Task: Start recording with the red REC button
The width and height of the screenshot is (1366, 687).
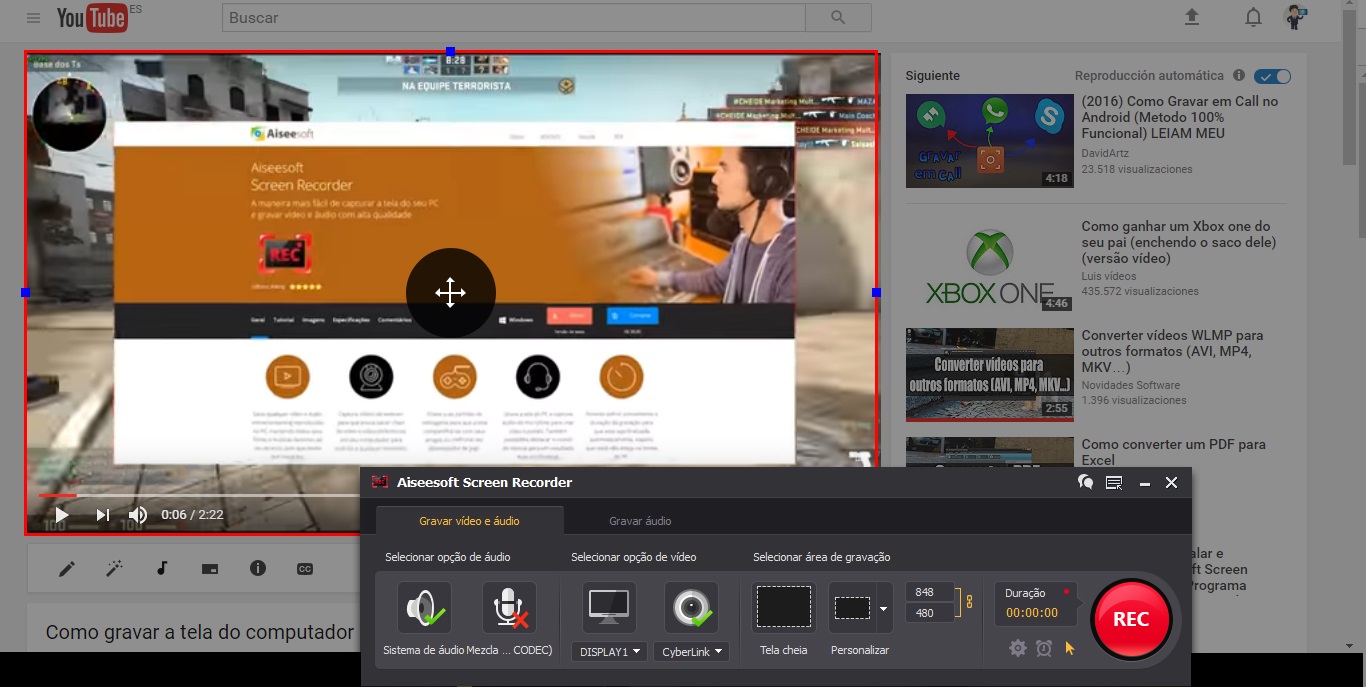Action: point(1131,619)
